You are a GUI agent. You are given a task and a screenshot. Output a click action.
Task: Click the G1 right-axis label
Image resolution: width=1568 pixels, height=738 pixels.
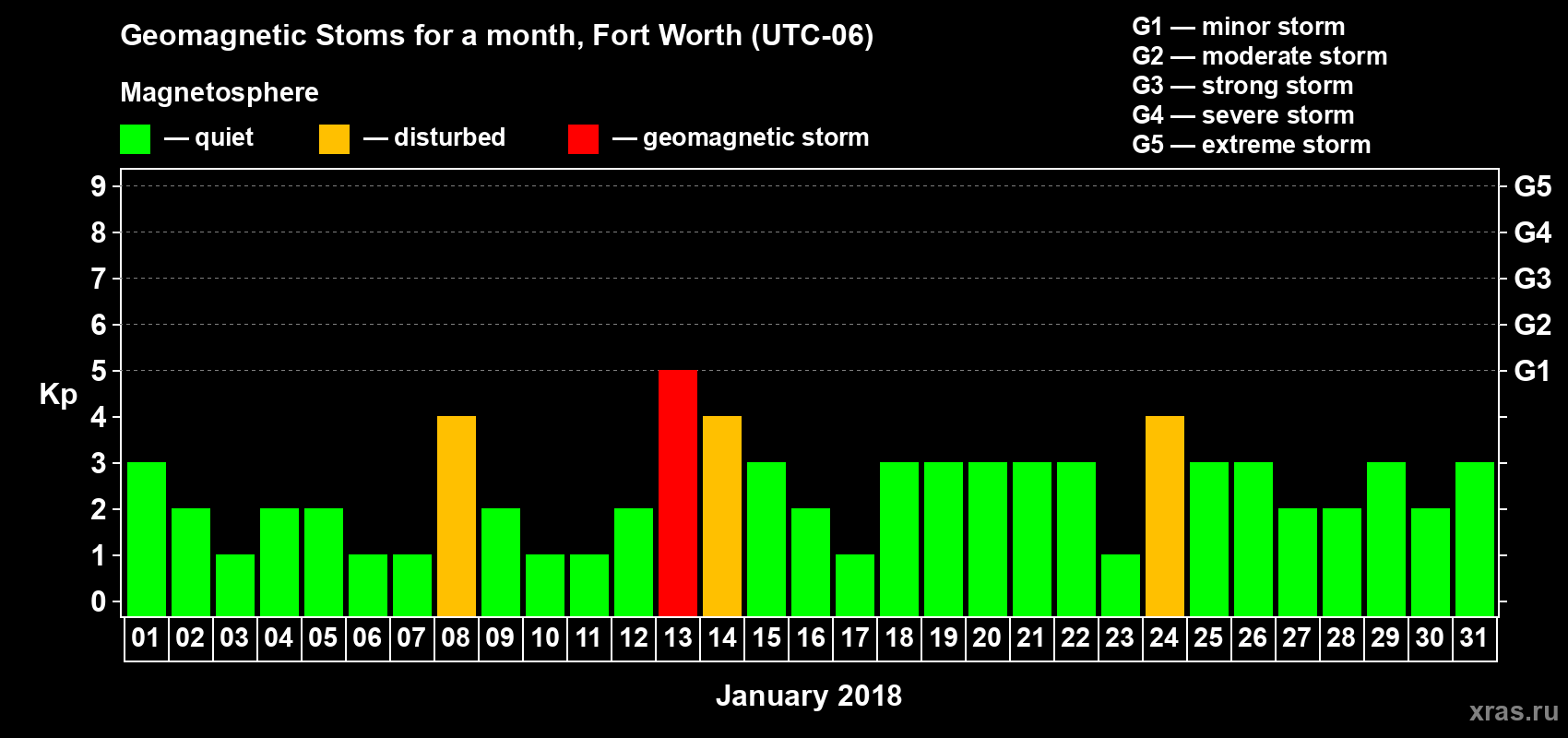click(x=1533, y=371)
